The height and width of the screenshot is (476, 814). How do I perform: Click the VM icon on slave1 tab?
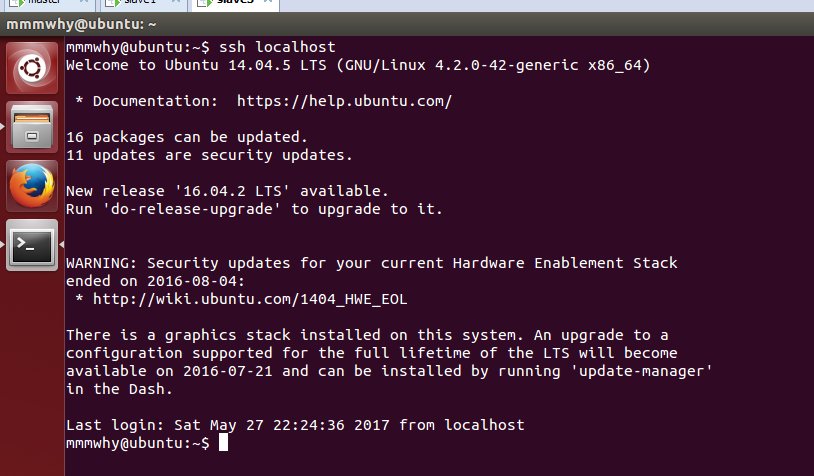109,4
